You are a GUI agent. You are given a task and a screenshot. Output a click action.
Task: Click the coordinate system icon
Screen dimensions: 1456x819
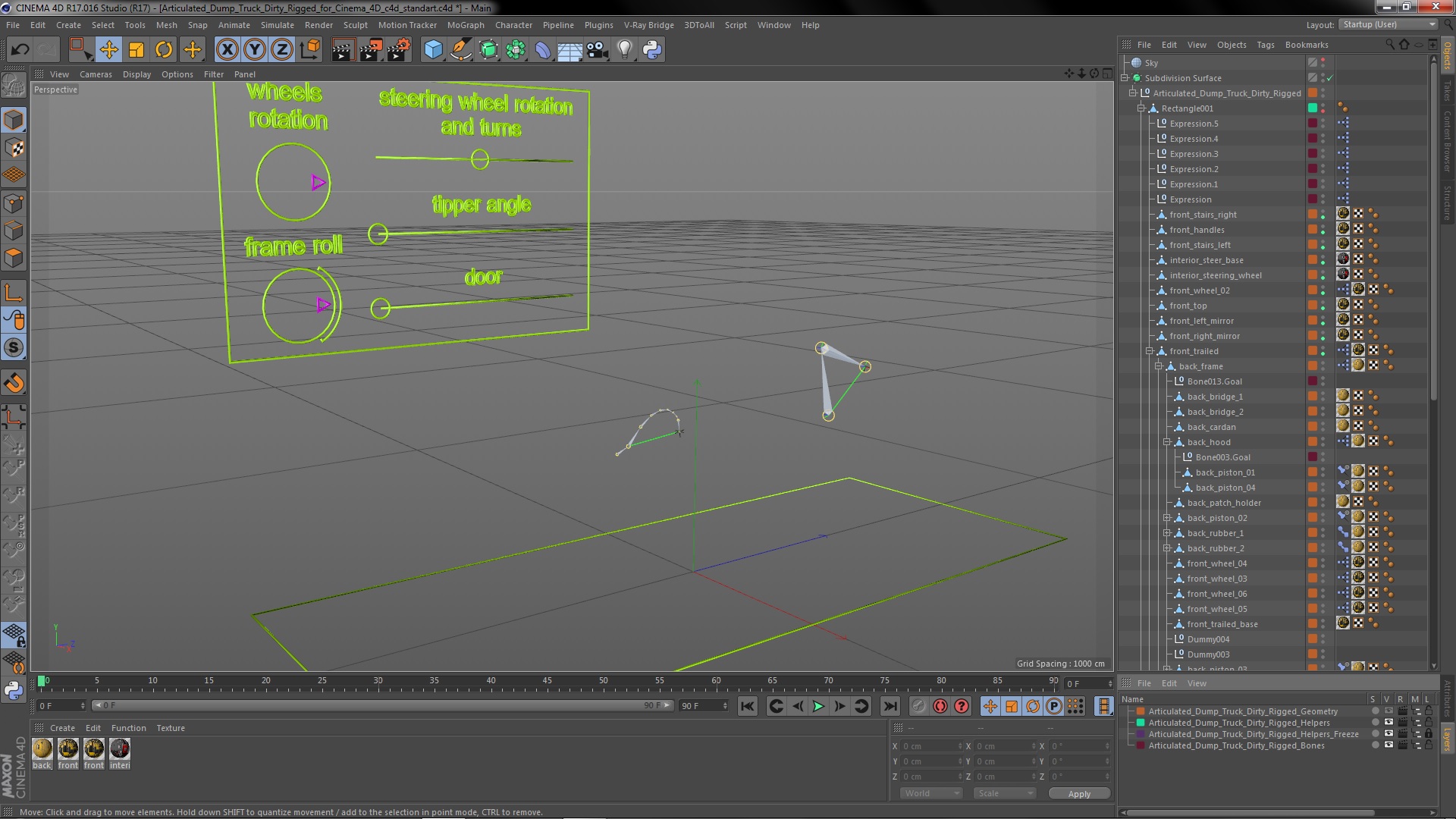310,50
